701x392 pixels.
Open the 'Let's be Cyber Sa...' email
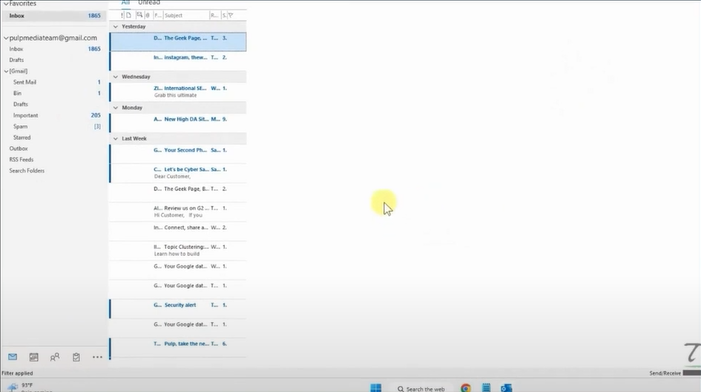[178, 173]
